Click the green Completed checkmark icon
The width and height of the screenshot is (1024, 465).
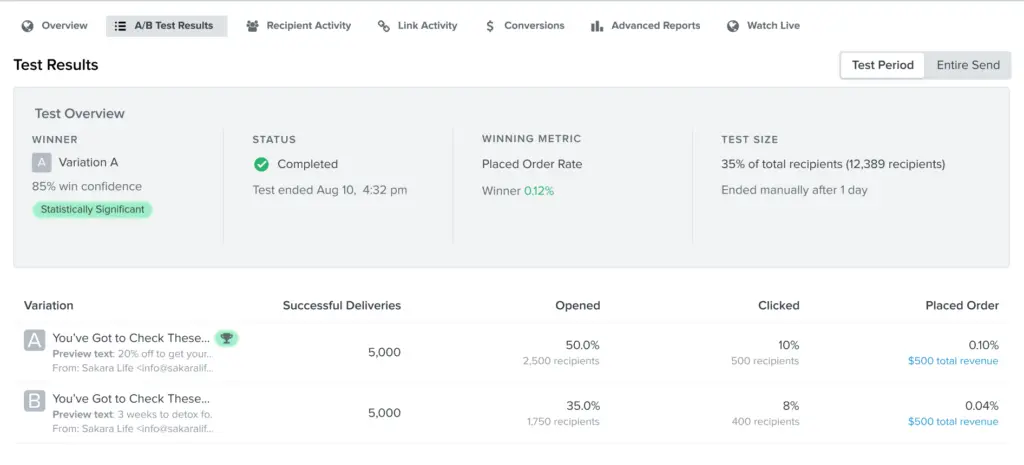(x=261, y=164)
